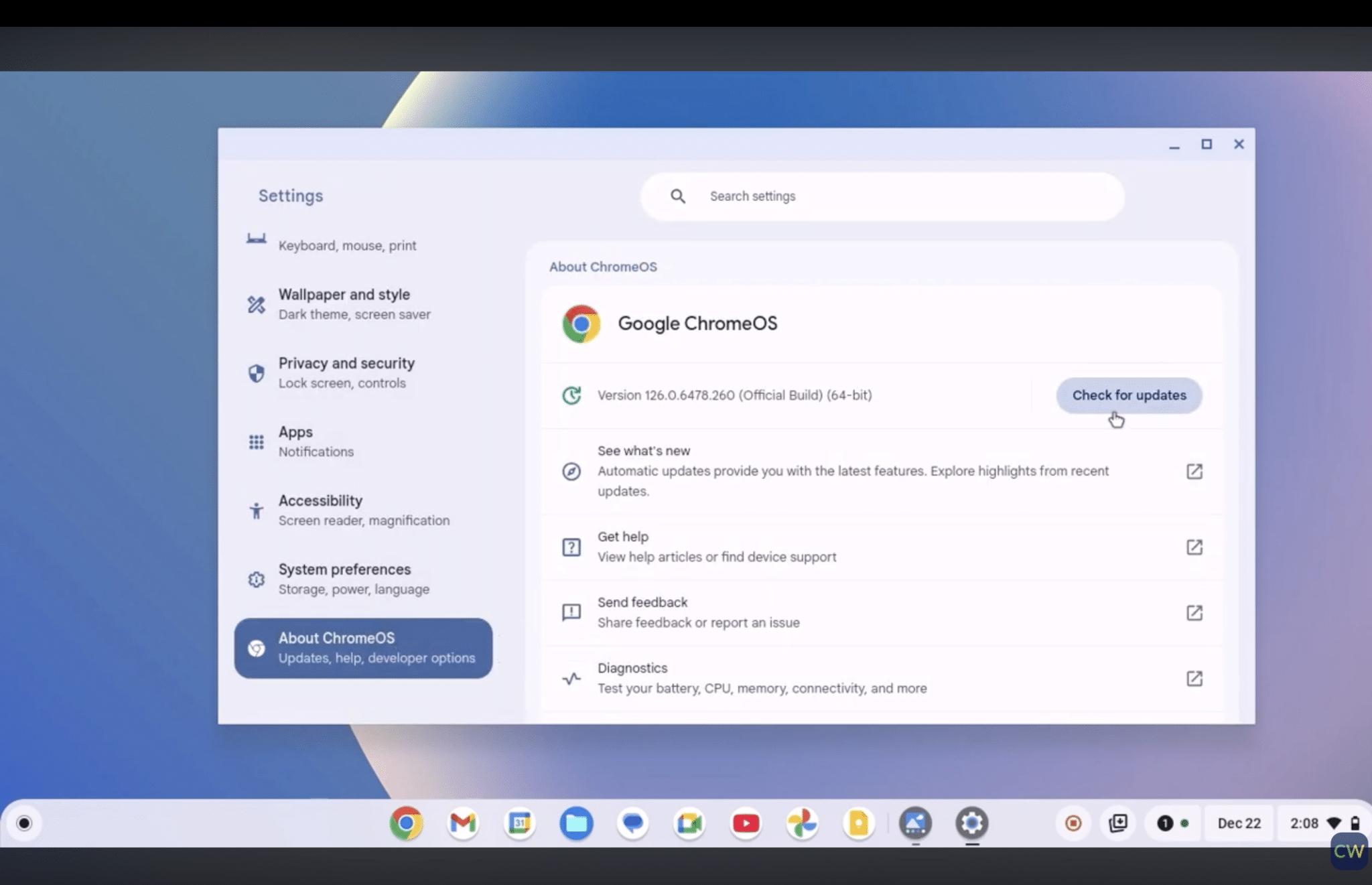This screenshot has width=1372, height=885.
Task: Open Diagnostics external link icon
Action: [x=1194, y=678]
